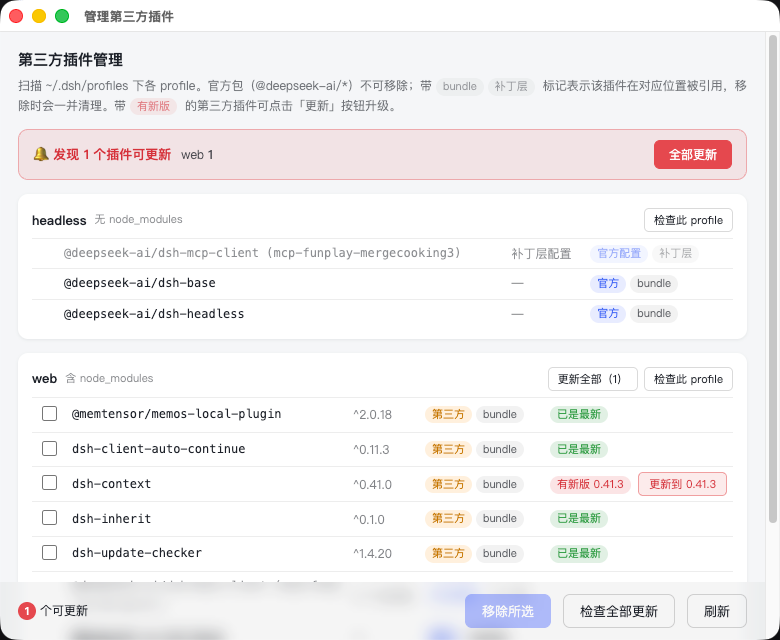Viewport: 780px width, 640px height.
Task: Click the 有新版 0.41.3 tag
Action: pos(590,484)
